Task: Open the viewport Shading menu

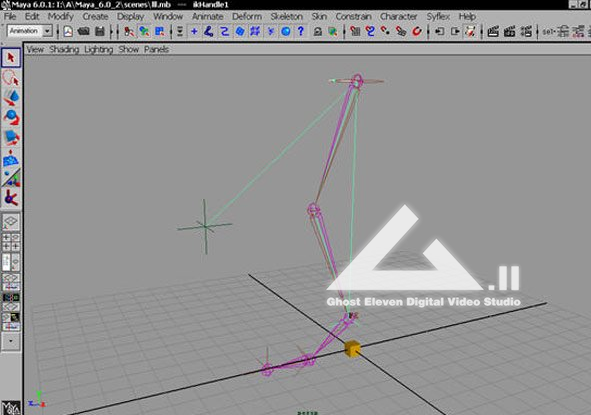Action: (x=64, y=49)
